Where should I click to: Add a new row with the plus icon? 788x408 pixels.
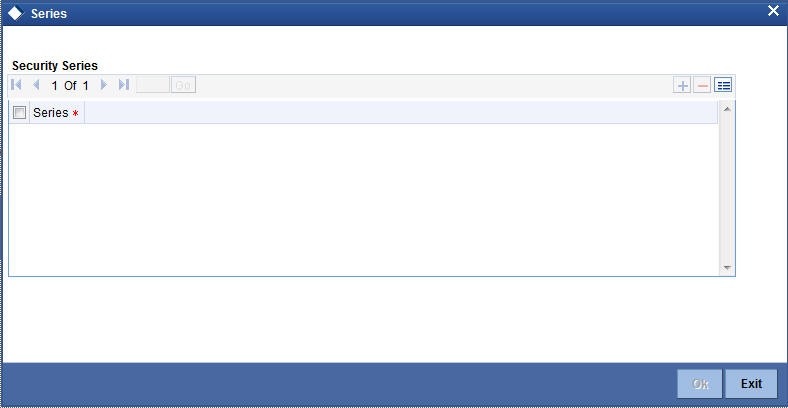click(x=682, y=85)
